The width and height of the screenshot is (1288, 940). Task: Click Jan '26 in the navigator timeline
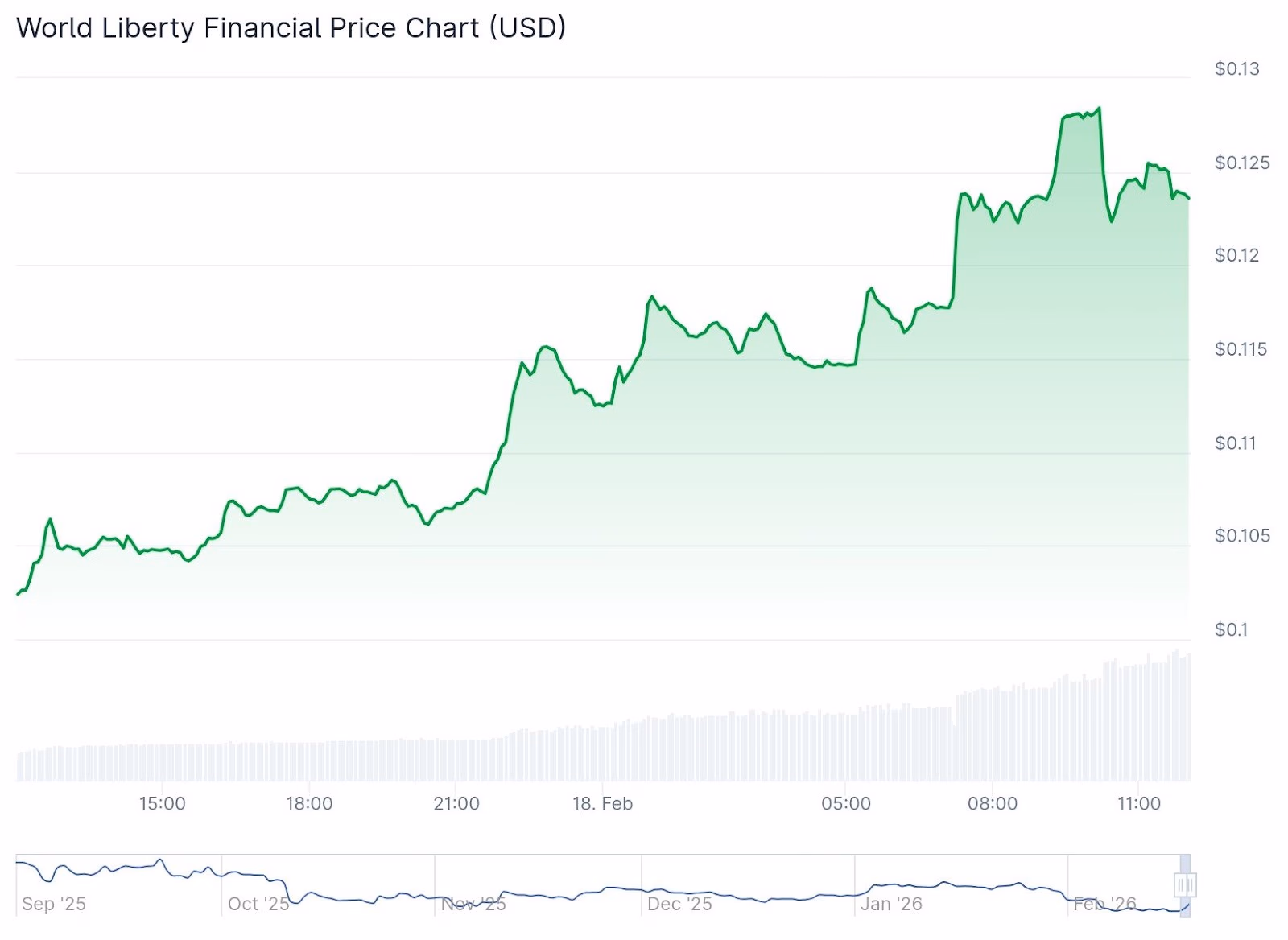click(x=891, y=904)
